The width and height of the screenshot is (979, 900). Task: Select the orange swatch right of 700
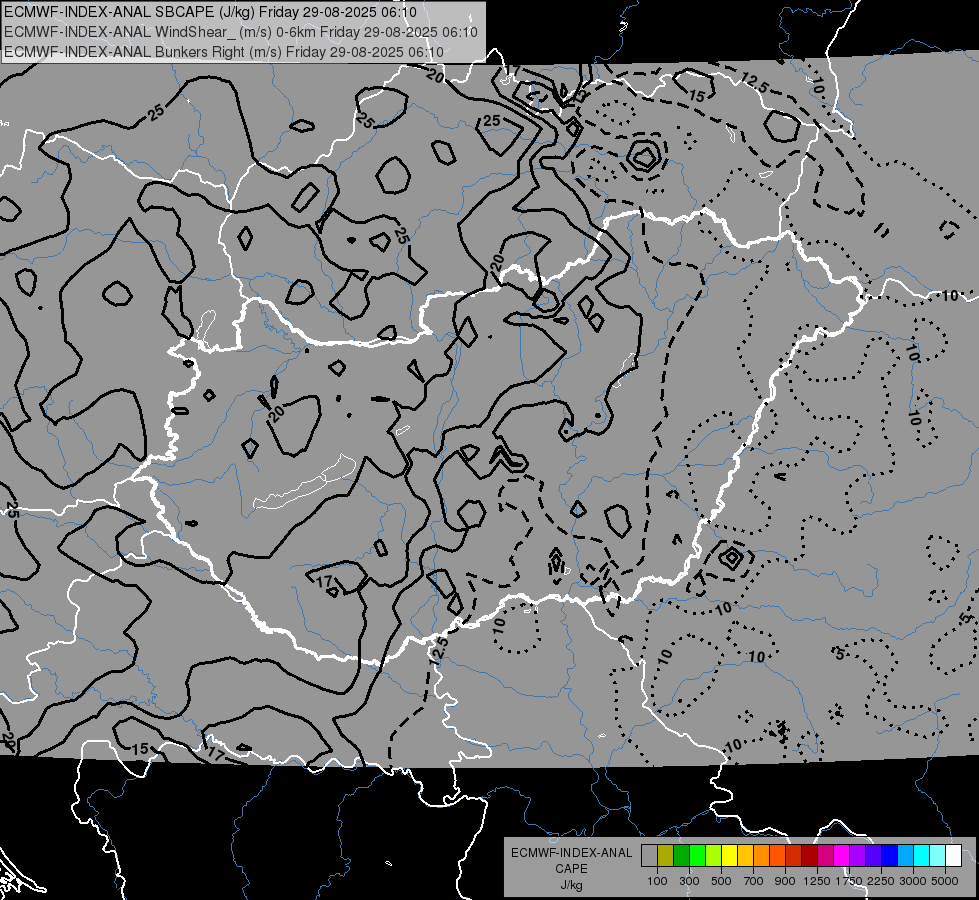pyautogui.click(x=761, y=856)
